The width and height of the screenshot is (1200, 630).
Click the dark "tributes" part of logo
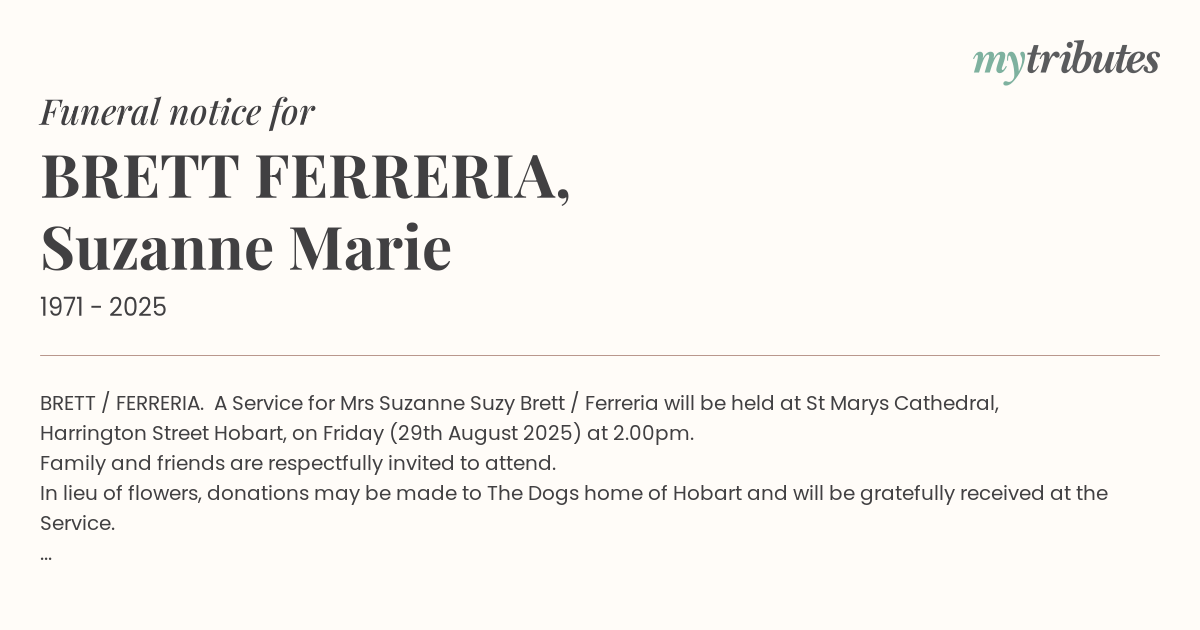coord(1092,59)
